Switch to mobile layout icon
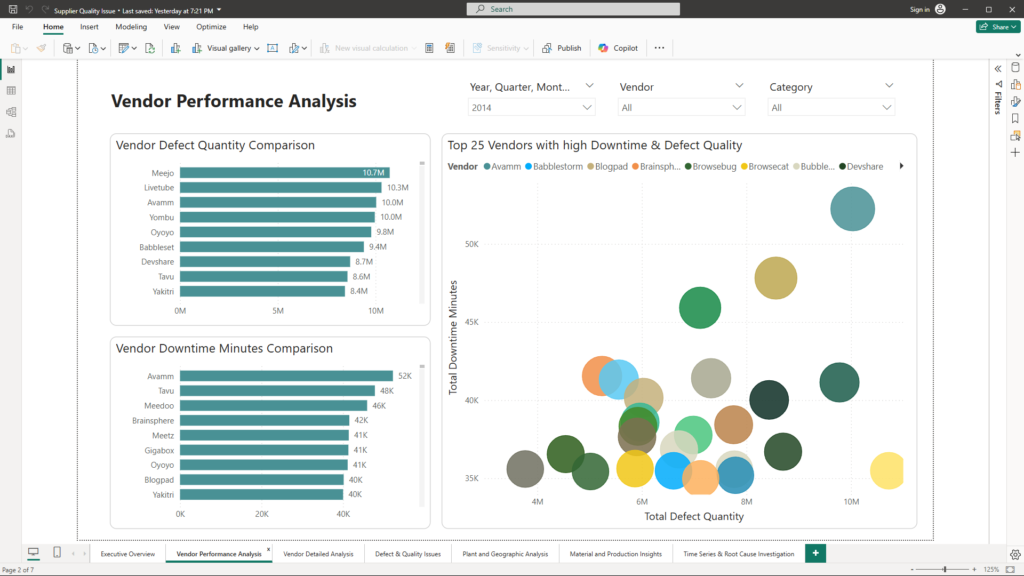The width and height of the screenshot is (1024, 576). coord(57,553)
